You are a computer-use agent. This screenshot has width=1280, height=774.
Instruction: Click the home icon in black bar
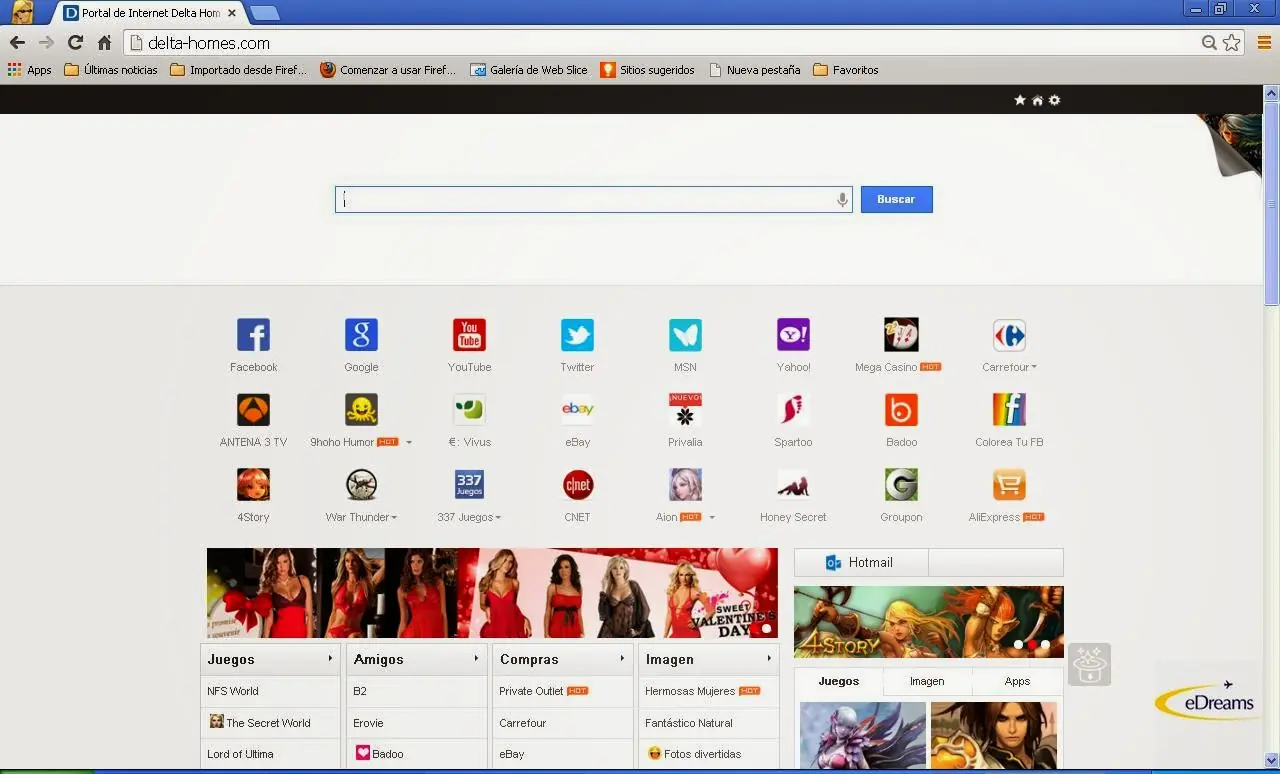[1037, 100]
